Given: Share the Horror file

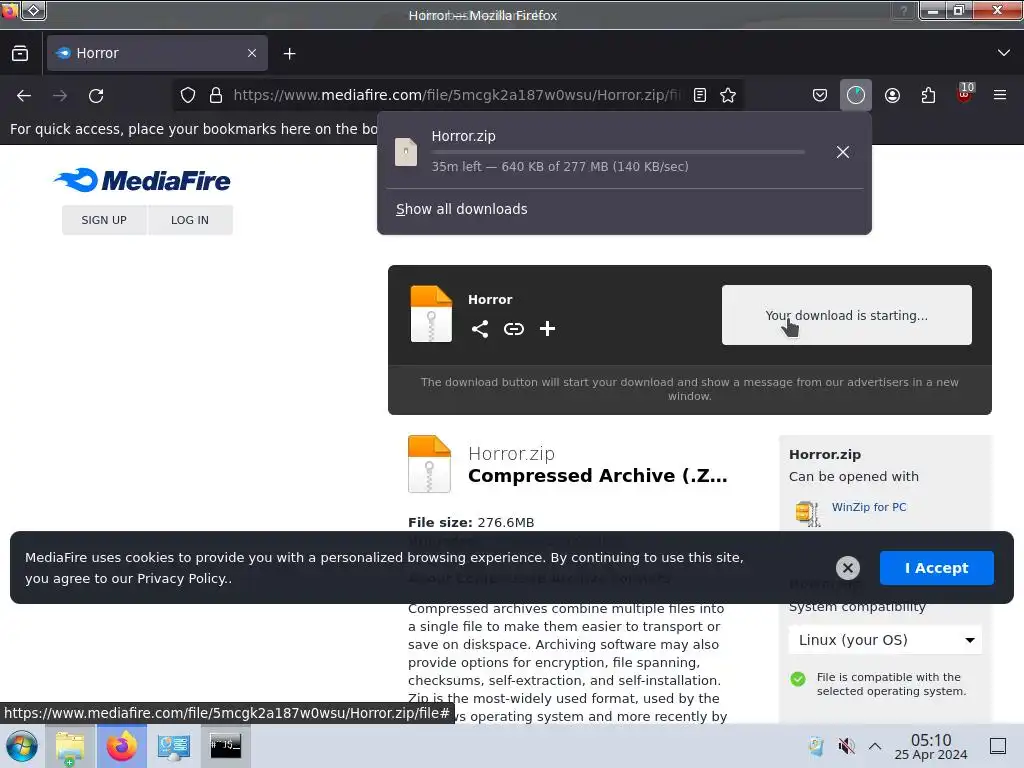Looking at the screenshot, I should click(480, 328).
